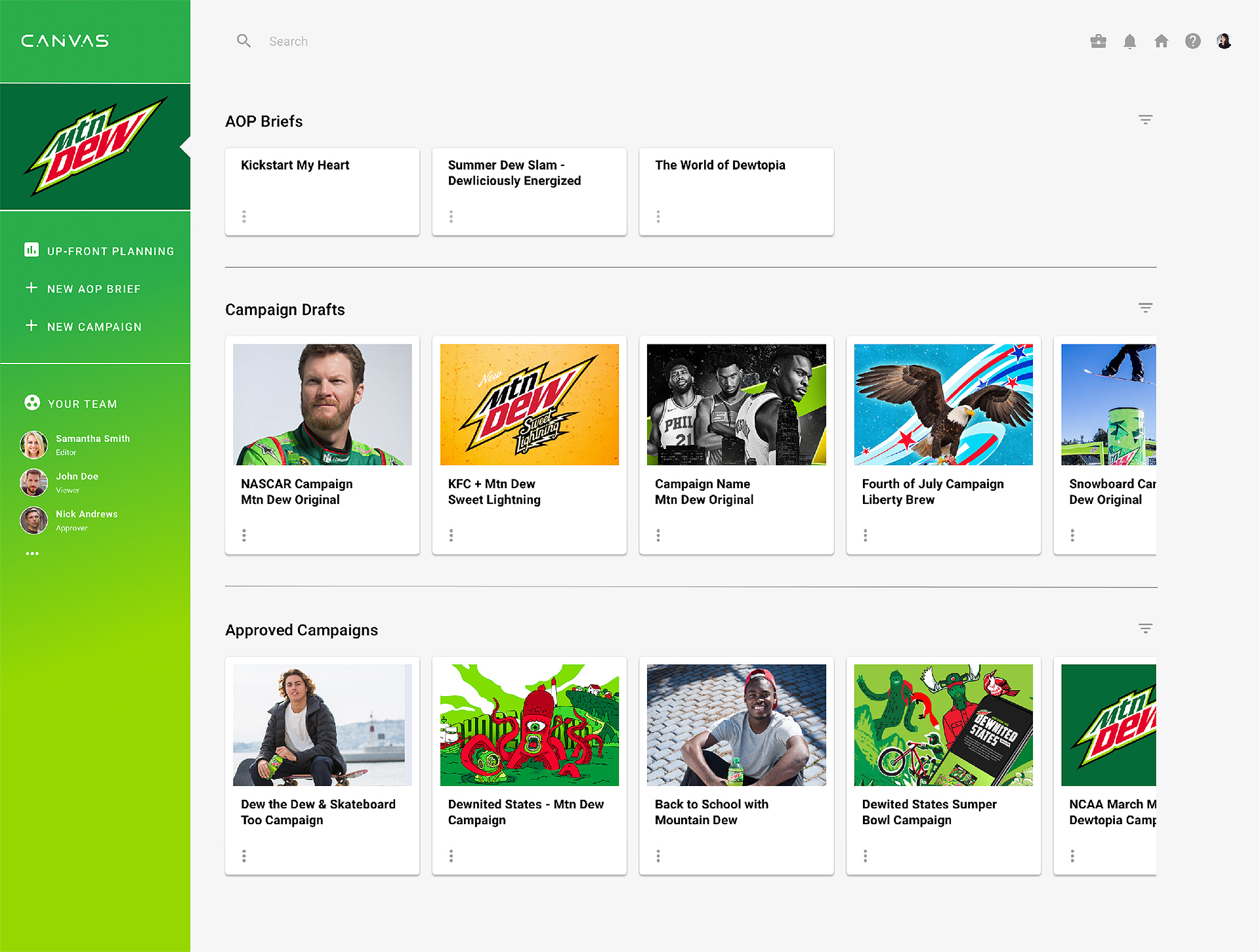Viewport: 1260px width, 952px height.
Task: Click plus icon beside New AOP Brief
Action: (x=31, y=287)
